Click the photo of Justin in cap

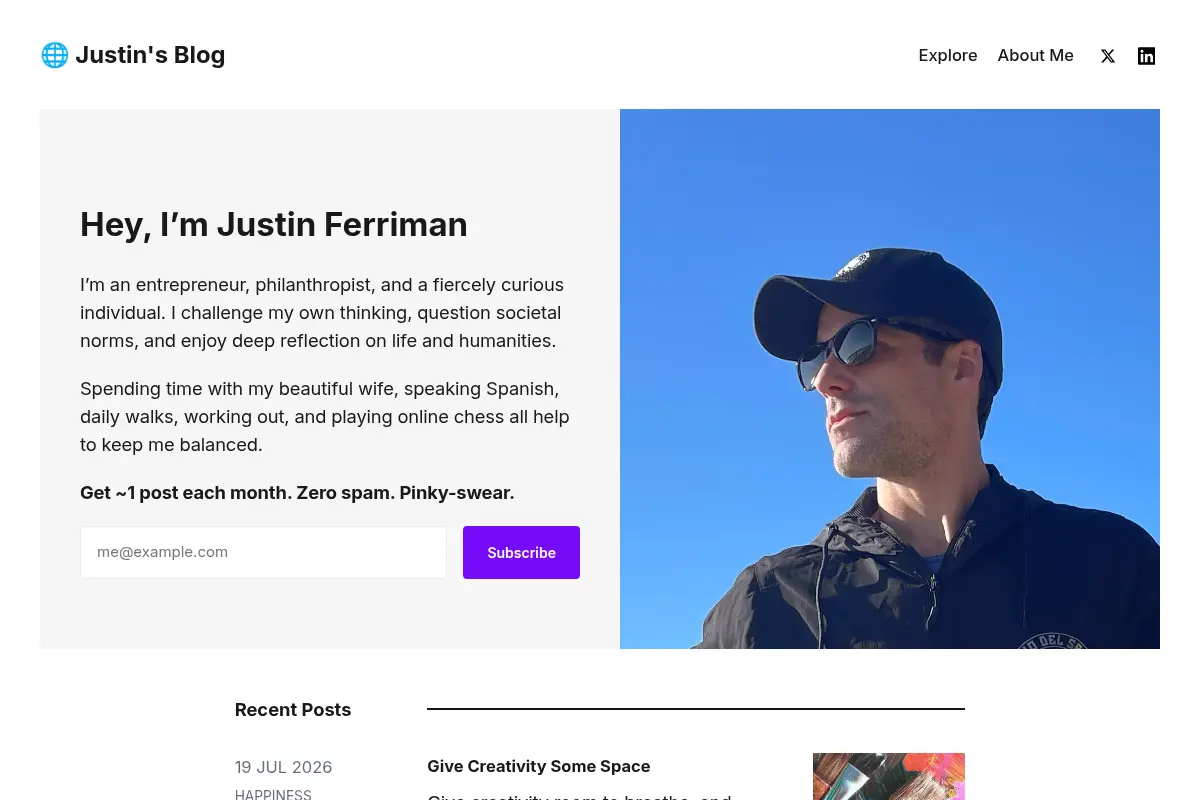pyautogui.click(x=890, y=379)
